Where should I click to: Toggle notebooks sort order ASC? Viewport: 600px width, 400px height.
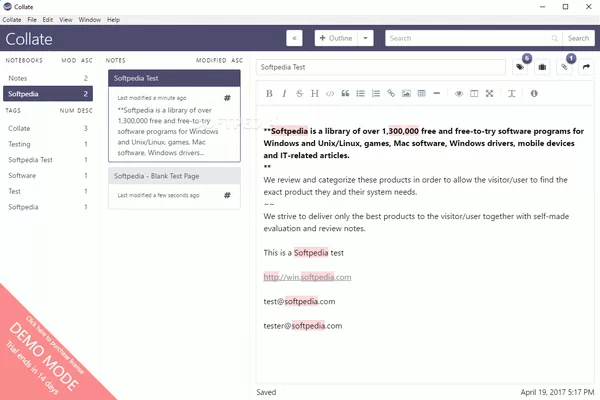pyautogui.click(x=87, y=60)
